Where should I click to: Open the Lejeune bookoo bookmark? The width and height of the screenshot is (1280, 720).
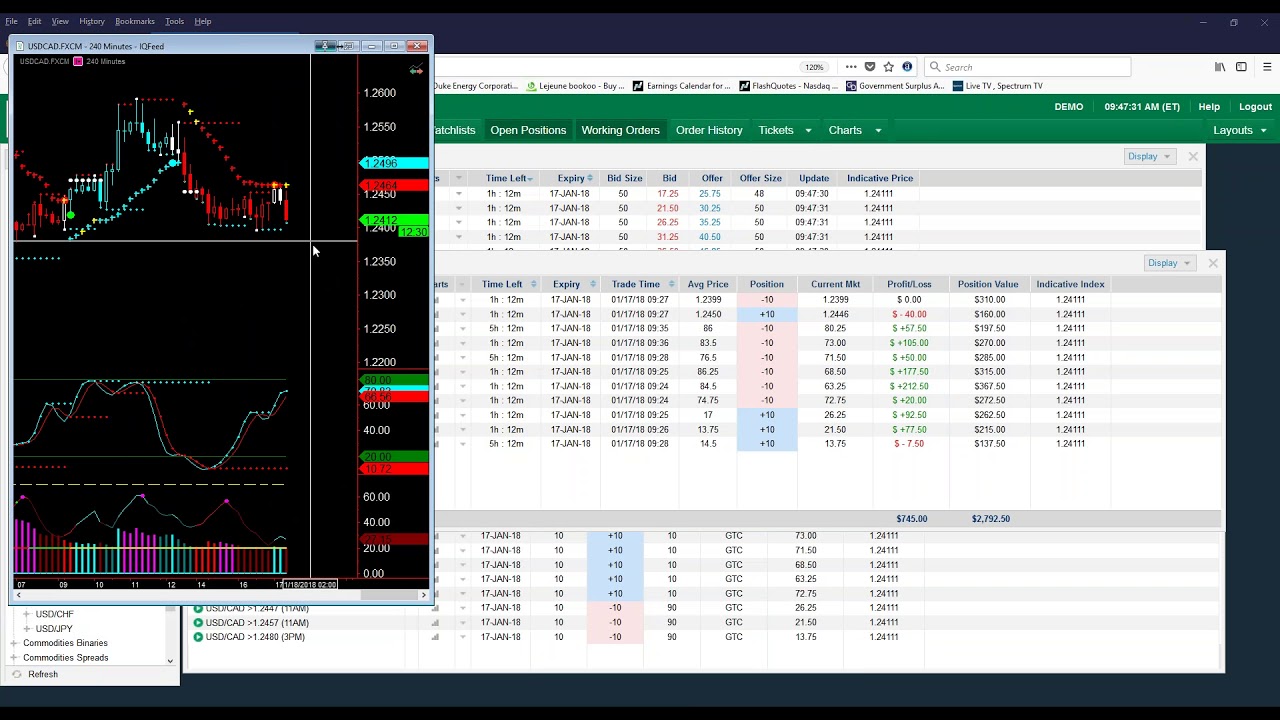575,86
